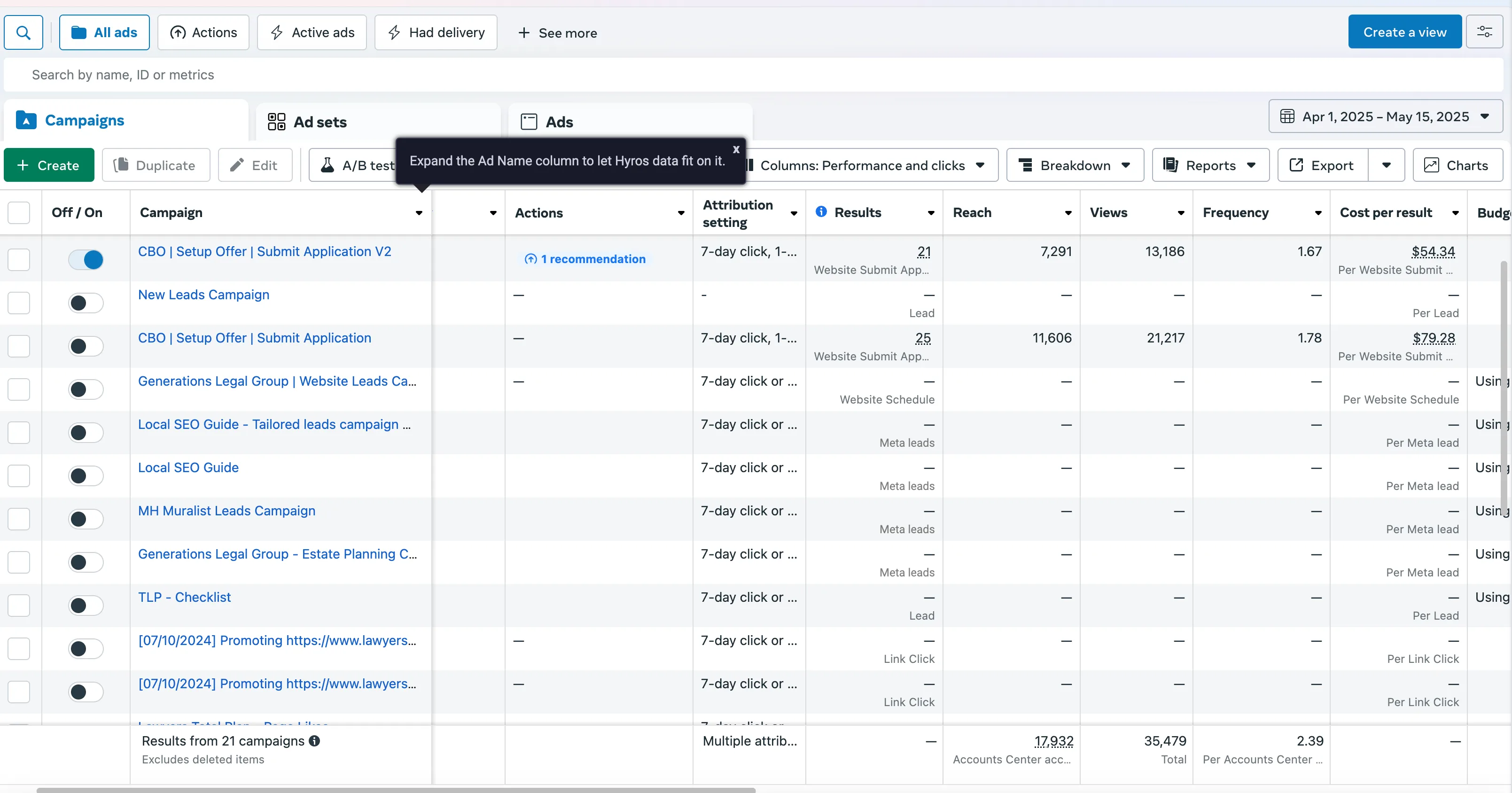This screenshot has width=1512, height=793.
Task: Open the Export options dropdown arrow
Action: (x=1387, y=165)
